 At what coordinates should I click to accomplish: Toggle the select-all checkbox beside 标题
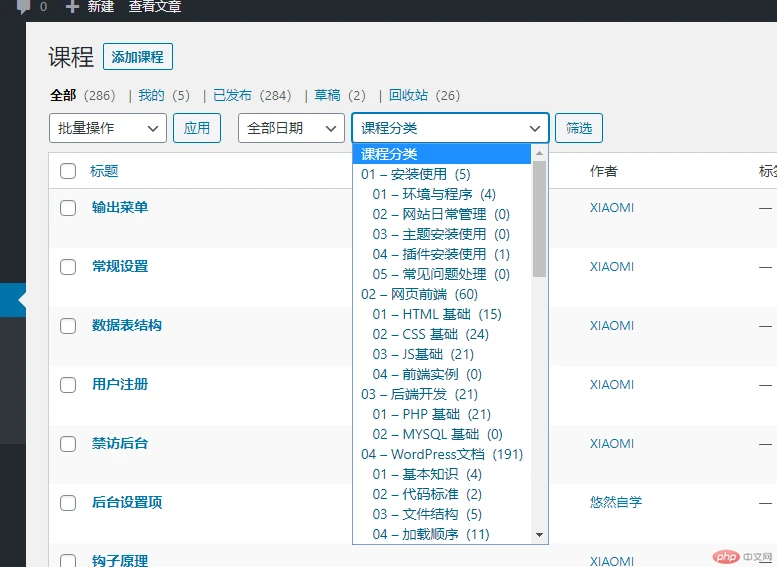pos(68,171)
